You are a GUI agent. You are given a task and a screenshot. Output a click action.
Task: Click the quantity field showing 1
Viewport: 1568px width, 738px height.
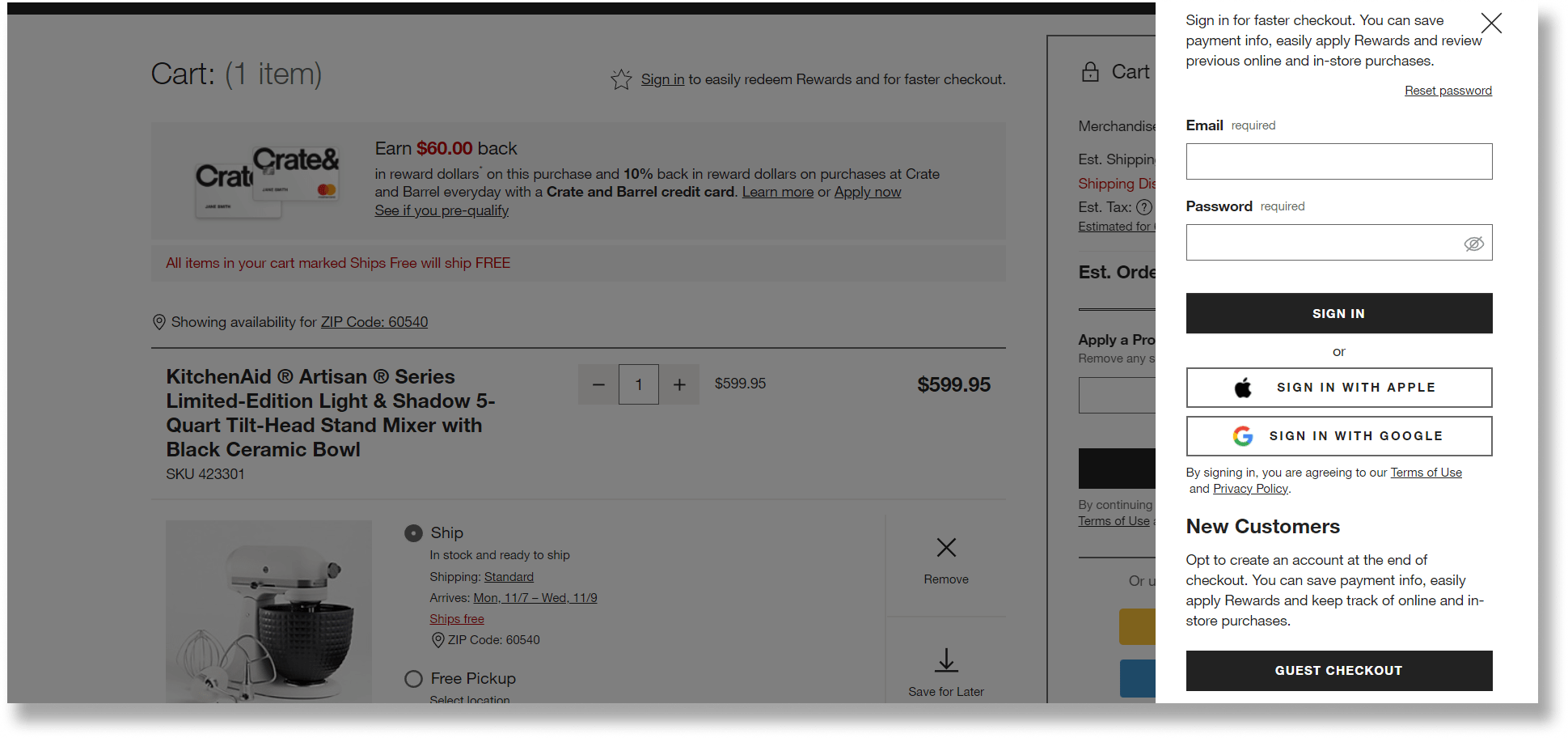point(639,384)
